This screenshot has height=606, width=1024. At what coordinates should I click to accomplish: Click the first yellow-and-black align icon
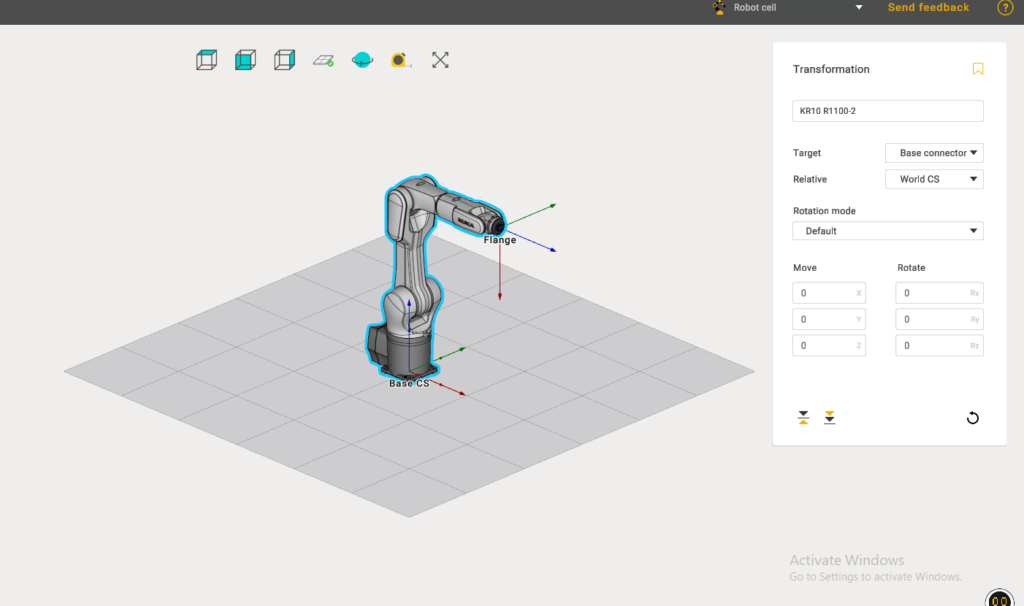coord(803,418)
